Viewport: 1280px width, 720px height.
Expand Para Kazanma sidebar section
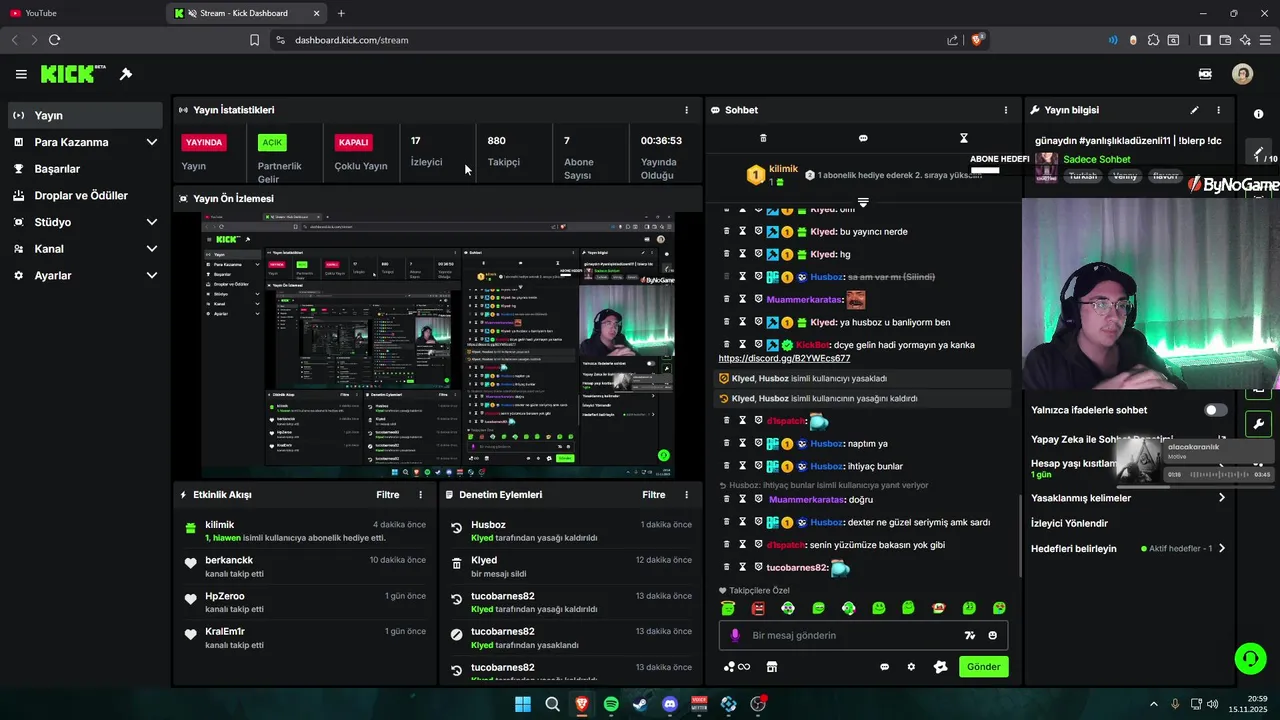pos(152,142)
